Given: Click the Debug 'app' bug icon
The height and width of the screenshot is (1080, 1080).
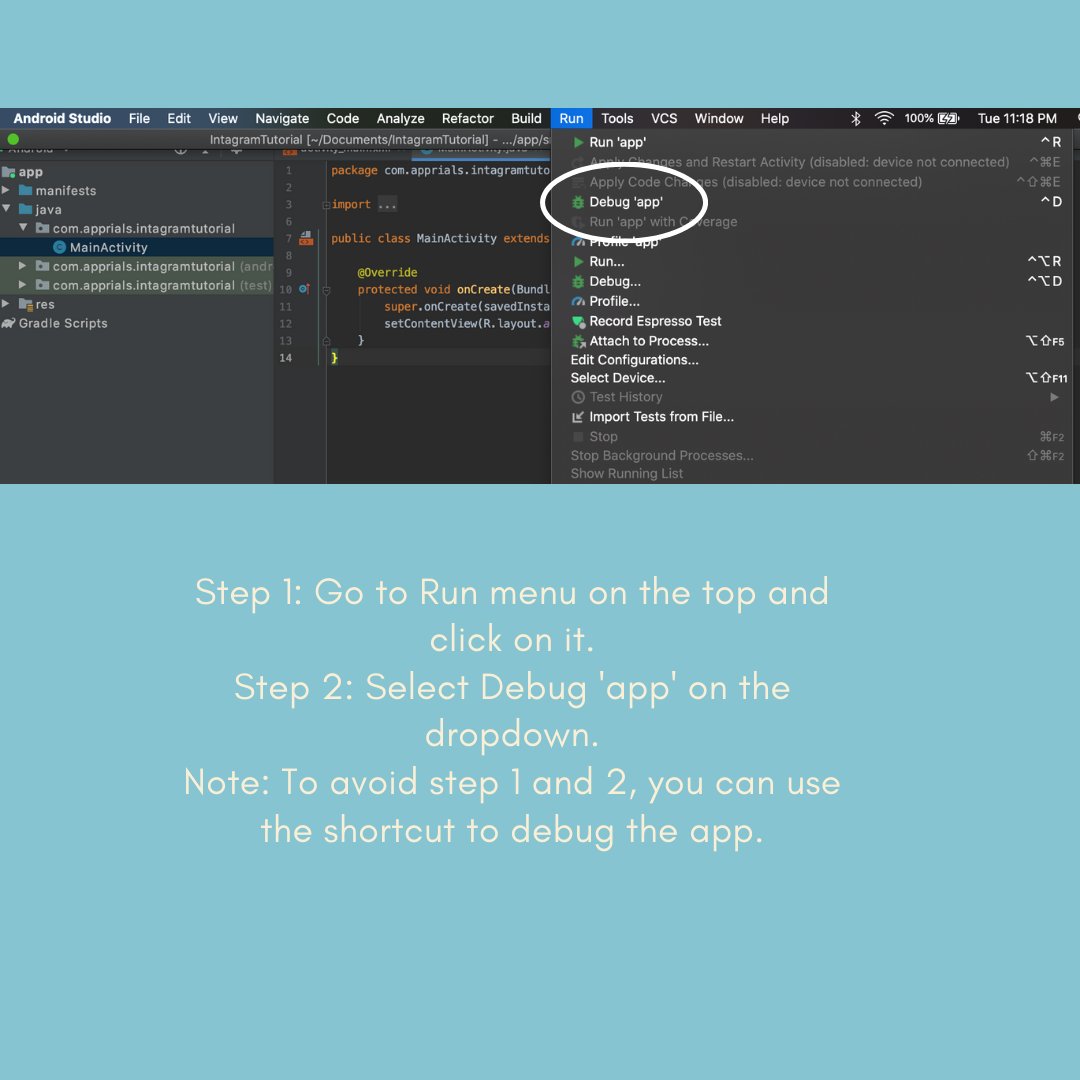Looking at the screenshot, I should [x=578, y=202].
